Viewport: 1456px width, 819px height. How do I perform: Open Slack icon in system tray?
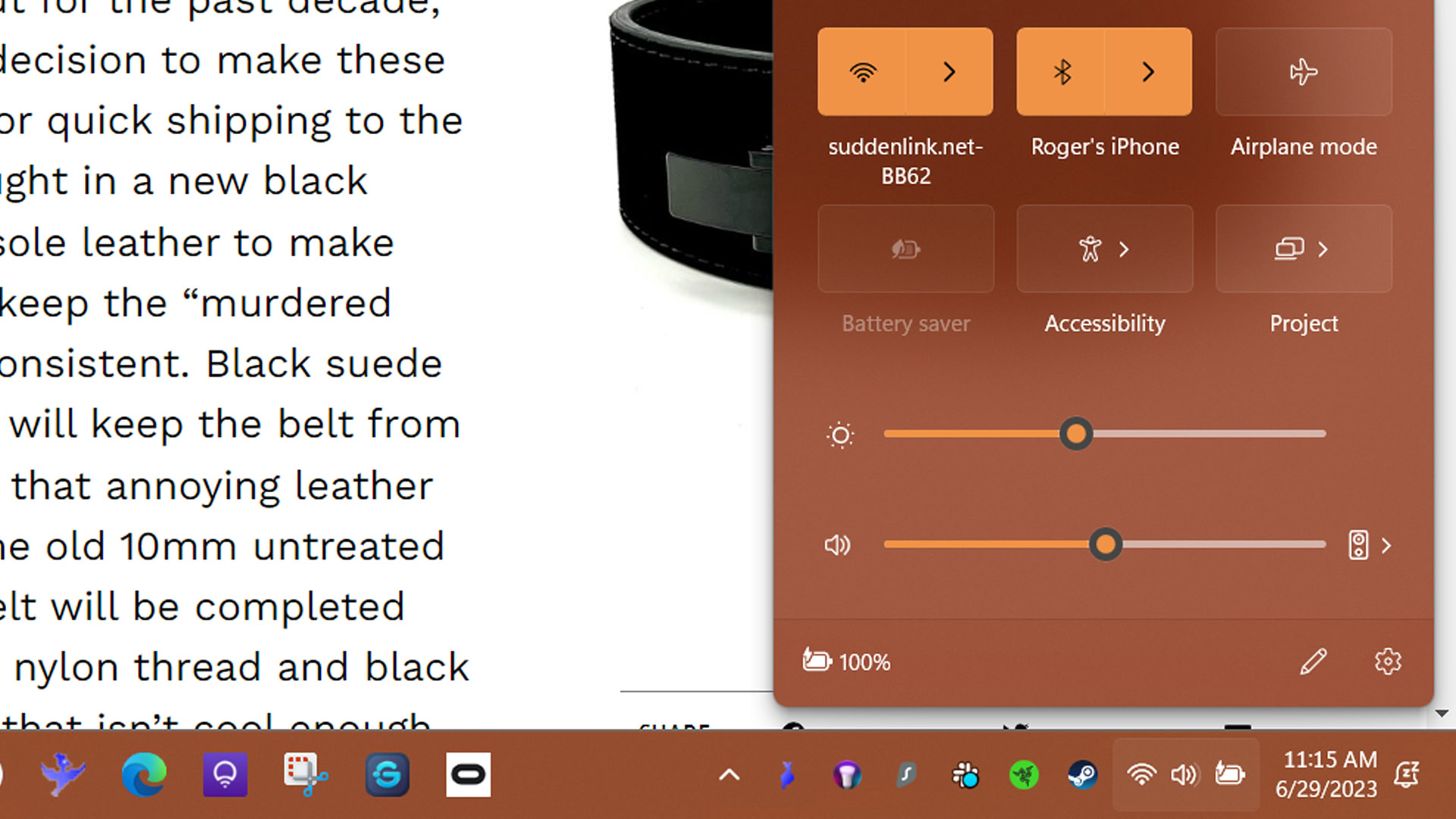(x=965, y=775)
